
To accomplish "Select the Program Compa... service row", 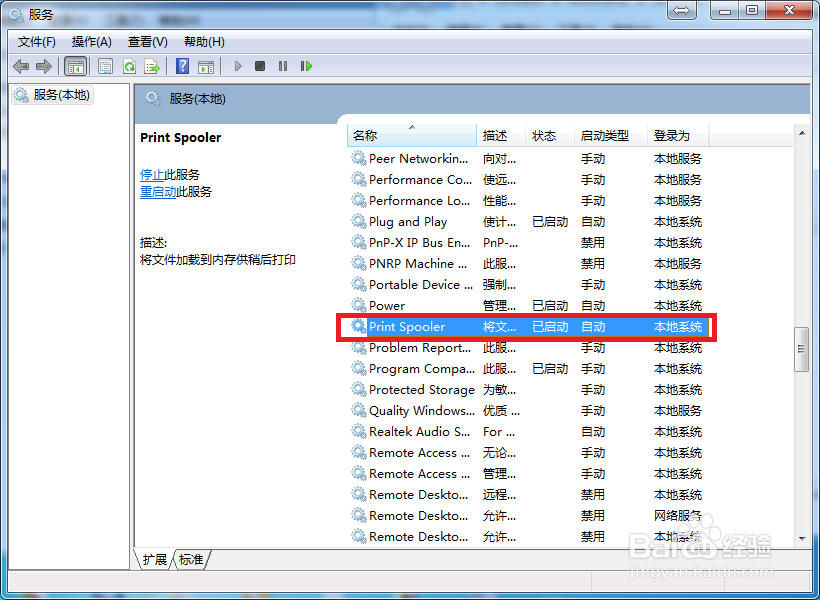I will (x=530, y=368).
